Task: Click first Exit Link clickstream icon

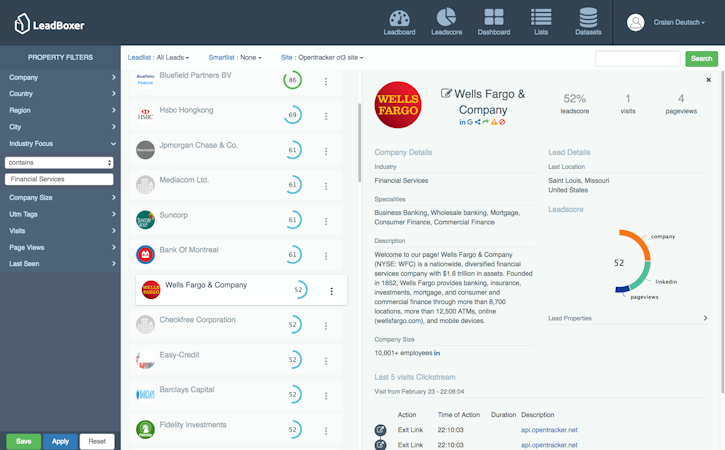Action: pos(380,430)
